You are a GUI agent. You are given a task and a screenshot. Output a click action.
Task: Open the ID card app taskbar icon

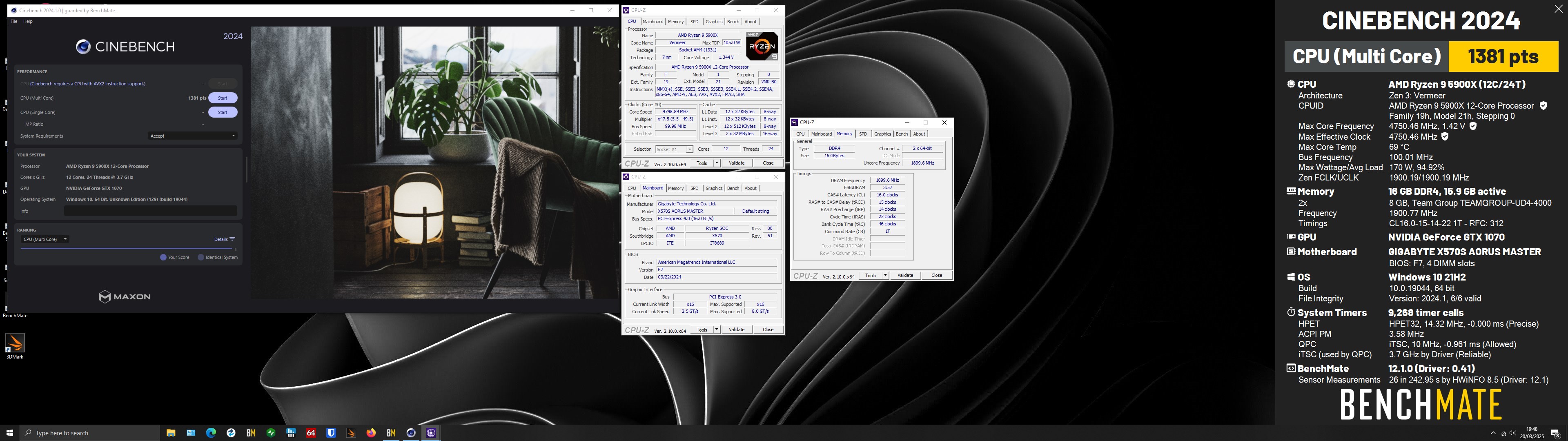pyautogui.click(x=191, y=433)
